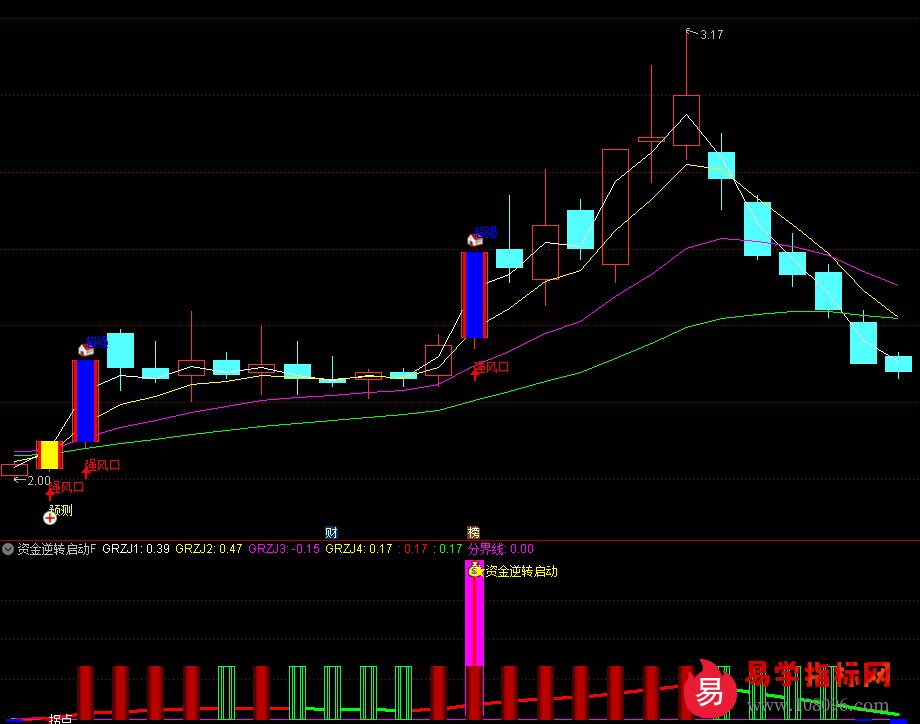Select the yellow GRZJ2 value label

[x=208, y=548]
